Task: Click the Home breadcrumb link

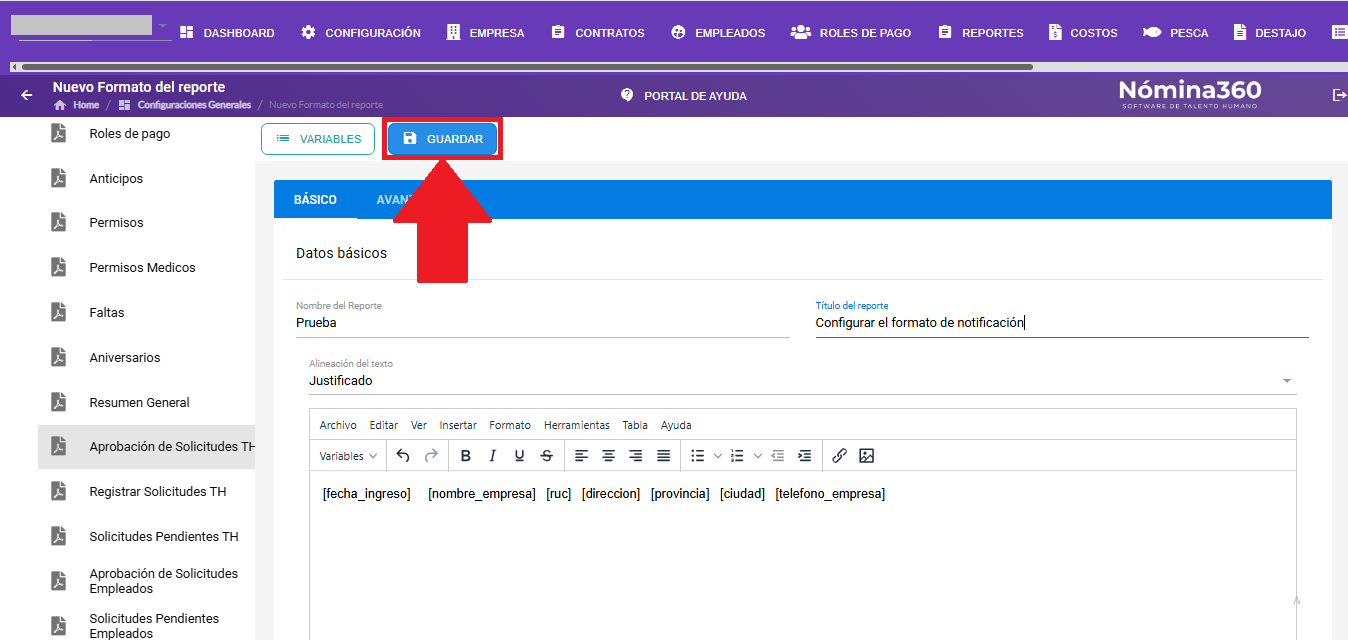Action: [x=77, y=105]
